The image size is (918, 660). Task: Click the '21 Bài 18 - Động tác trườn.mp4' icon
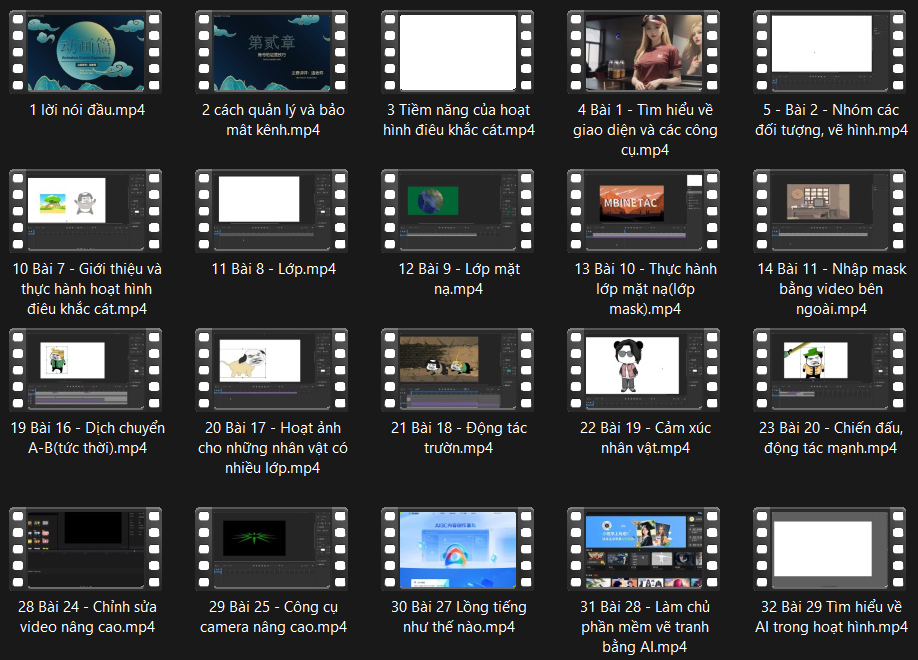click(458, 370)
